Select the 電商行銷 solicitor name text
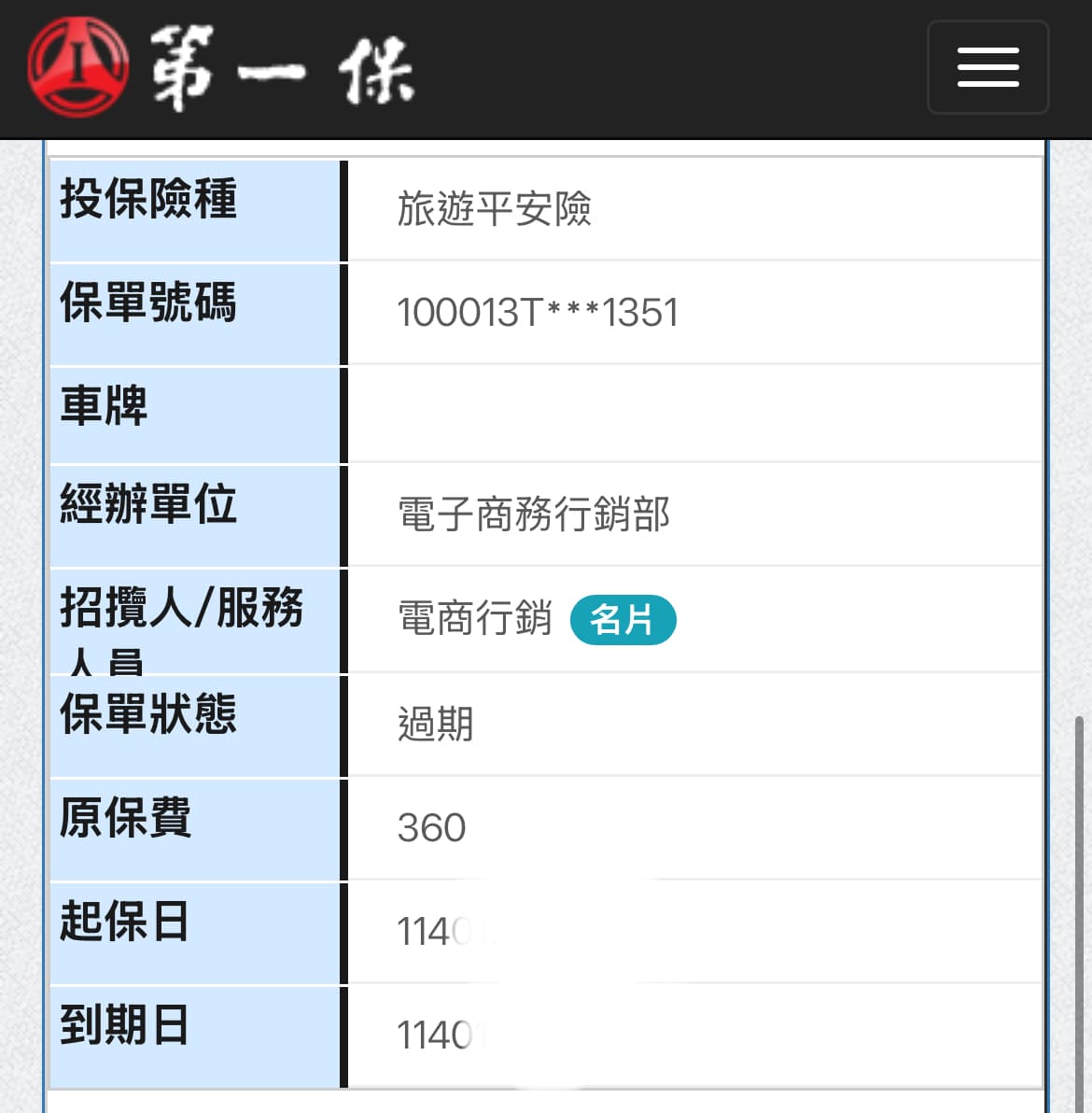1092x1113 pixels. (x=475, y=618)
